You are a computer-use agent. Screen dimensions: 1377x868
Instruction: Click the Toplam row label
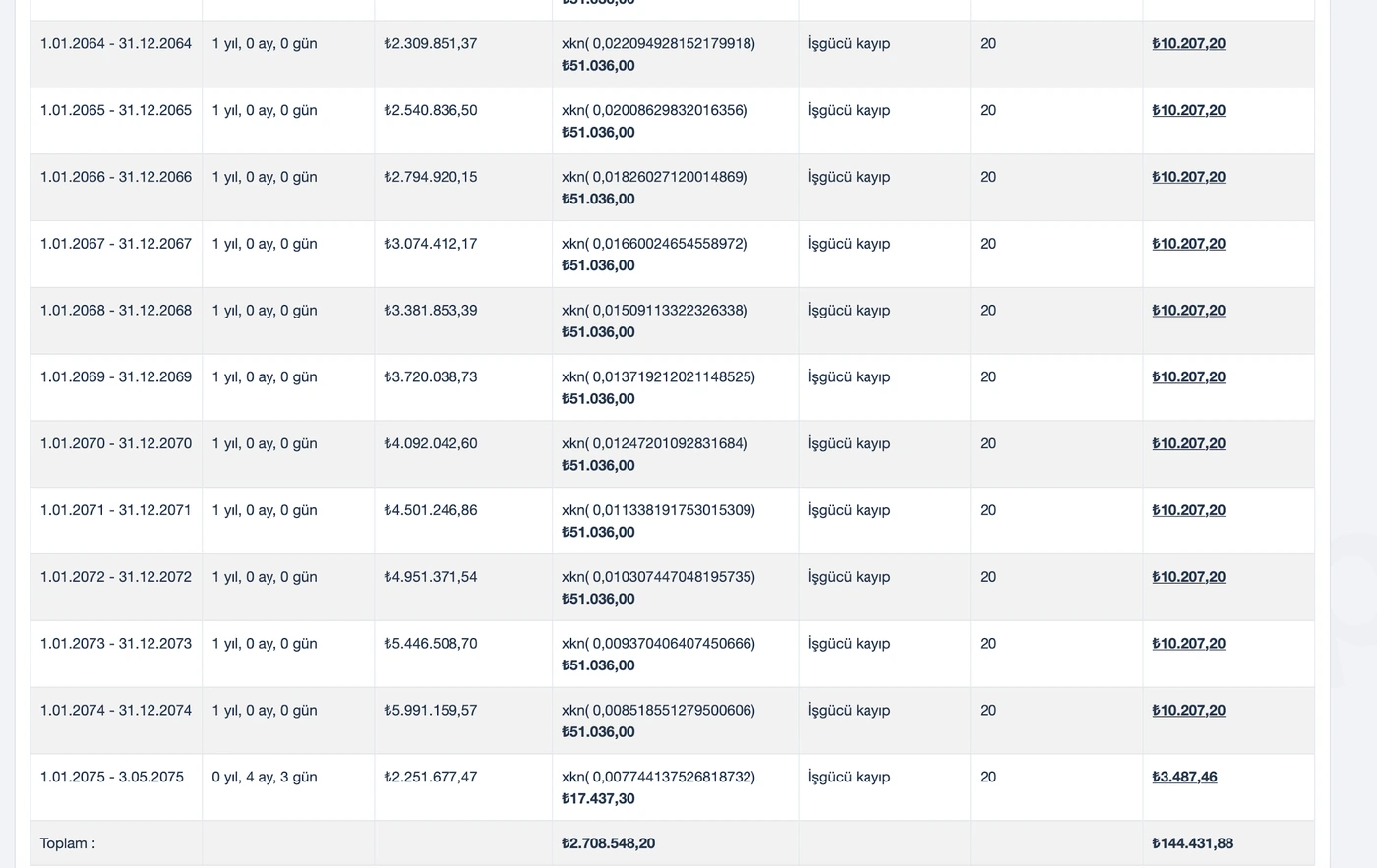[68, 843]
